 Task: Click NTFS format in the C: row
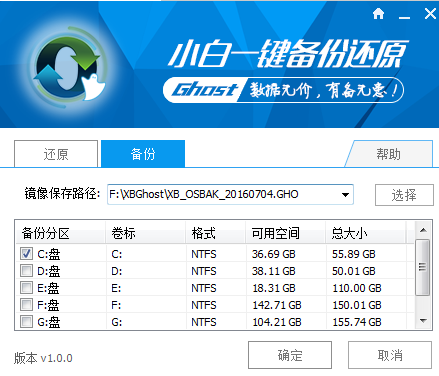(204, 254)
